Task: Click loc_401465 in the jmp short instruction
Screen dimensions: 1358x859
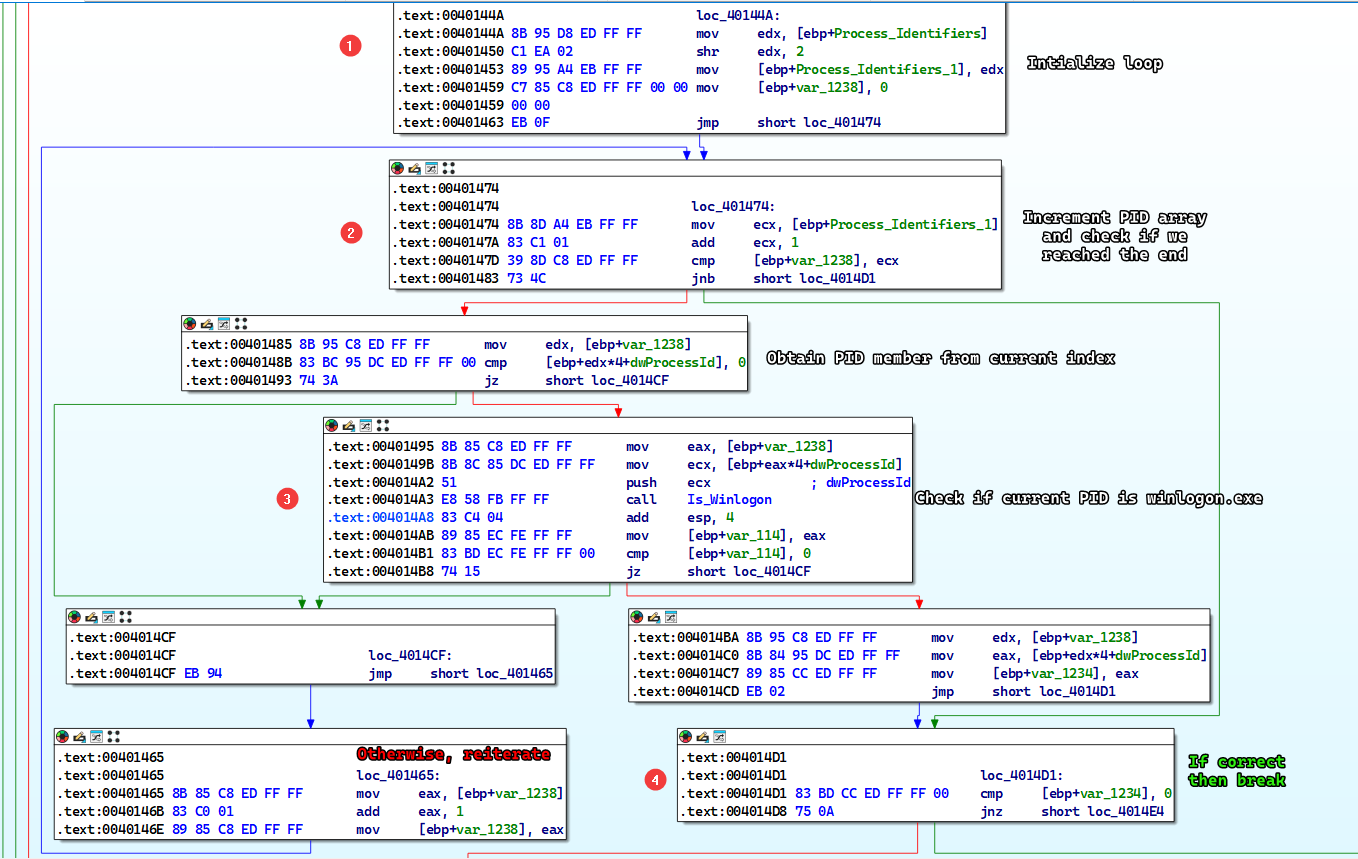Action: [514, 674]
